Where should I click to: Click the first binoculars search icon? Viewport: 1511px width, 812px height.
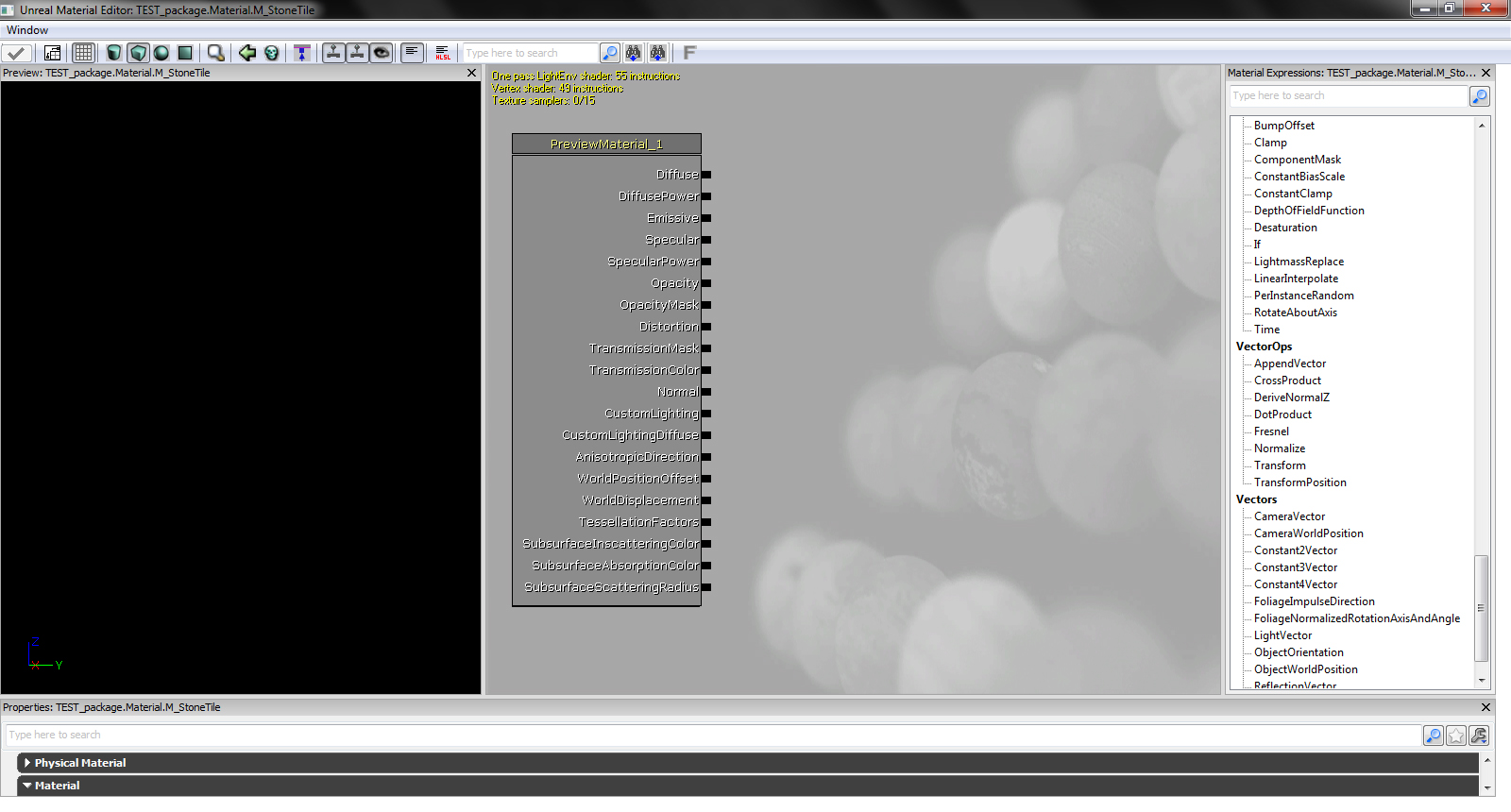(634, 53)
